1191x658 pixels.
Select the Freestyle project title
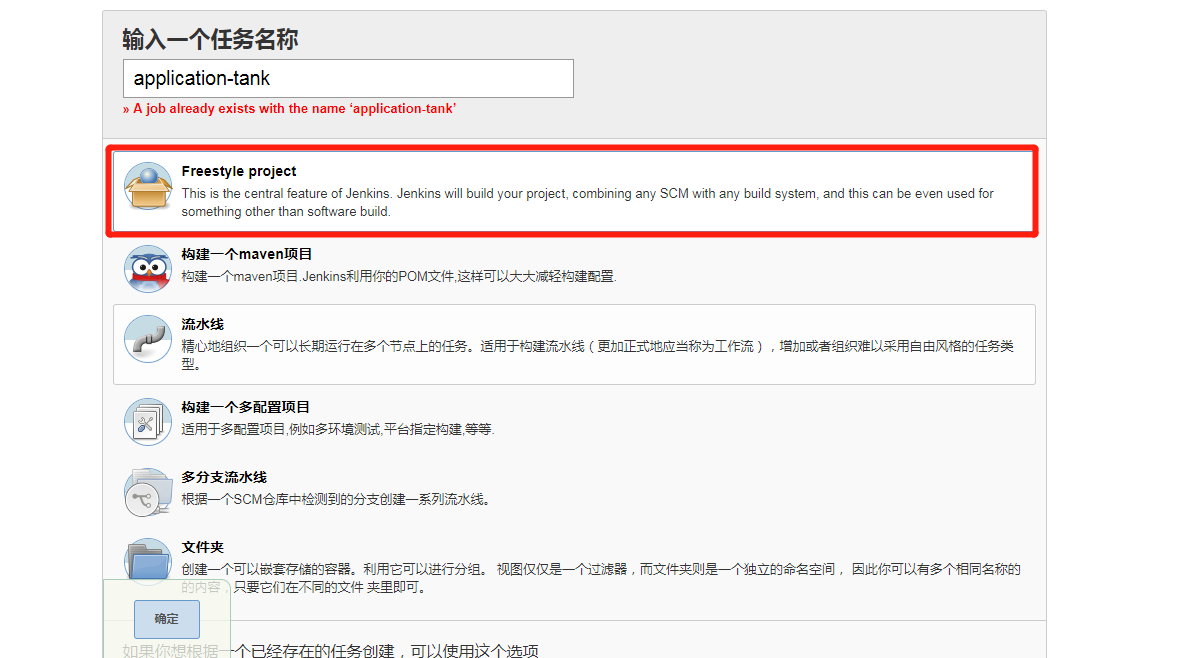tap(239, 171)
